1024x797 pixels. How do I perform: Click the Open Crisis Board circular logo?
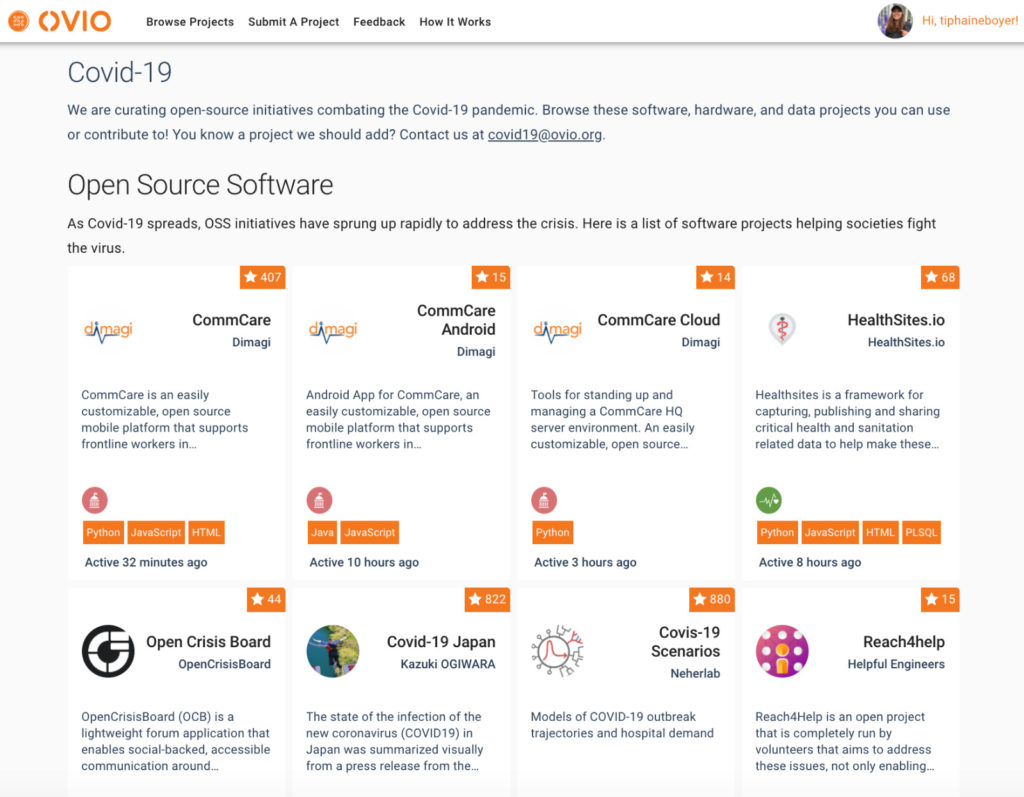click(108, 651)
